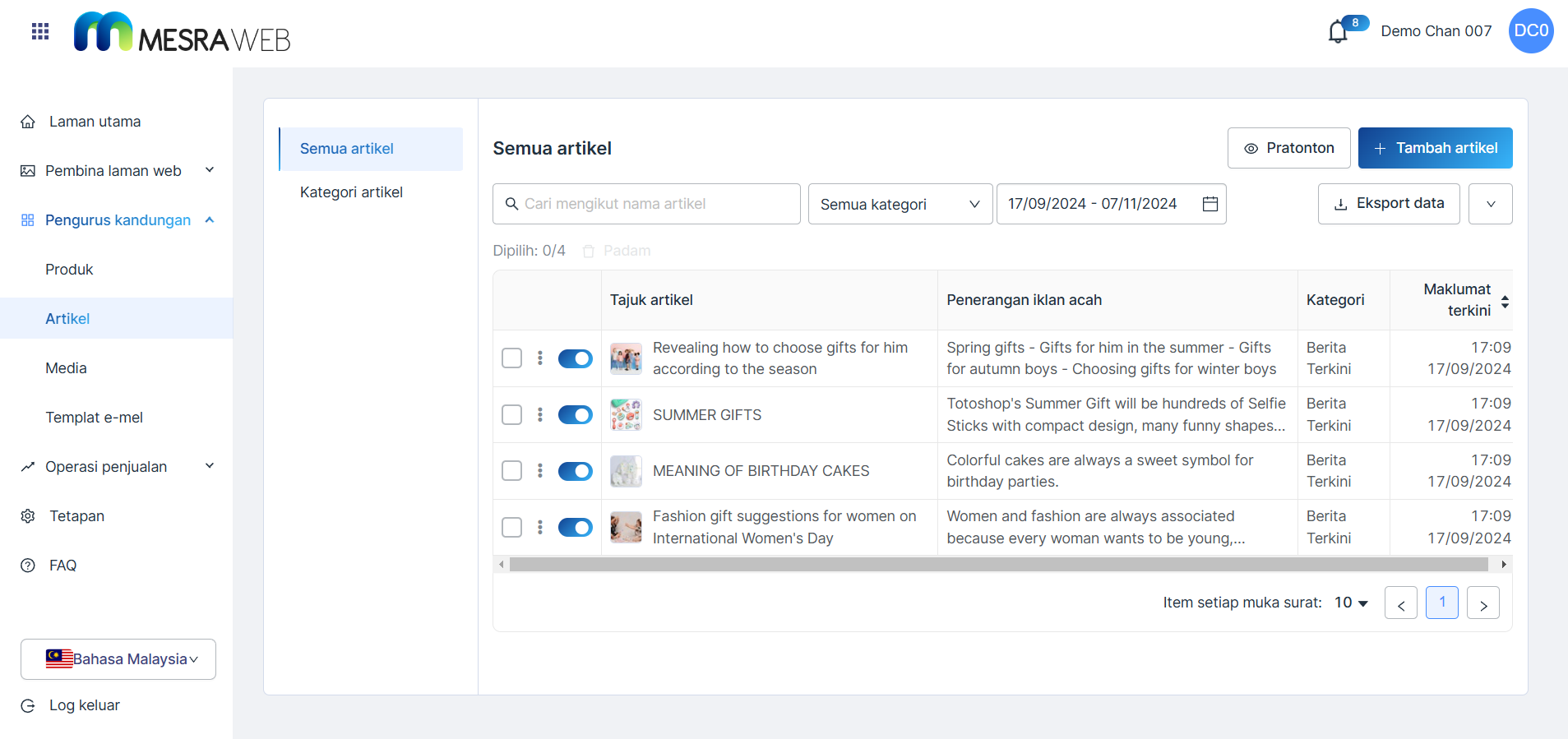Open Media in the sidebar
Image resolution: width=1568 pixels, height=739 pixels.
coord(66,368)
